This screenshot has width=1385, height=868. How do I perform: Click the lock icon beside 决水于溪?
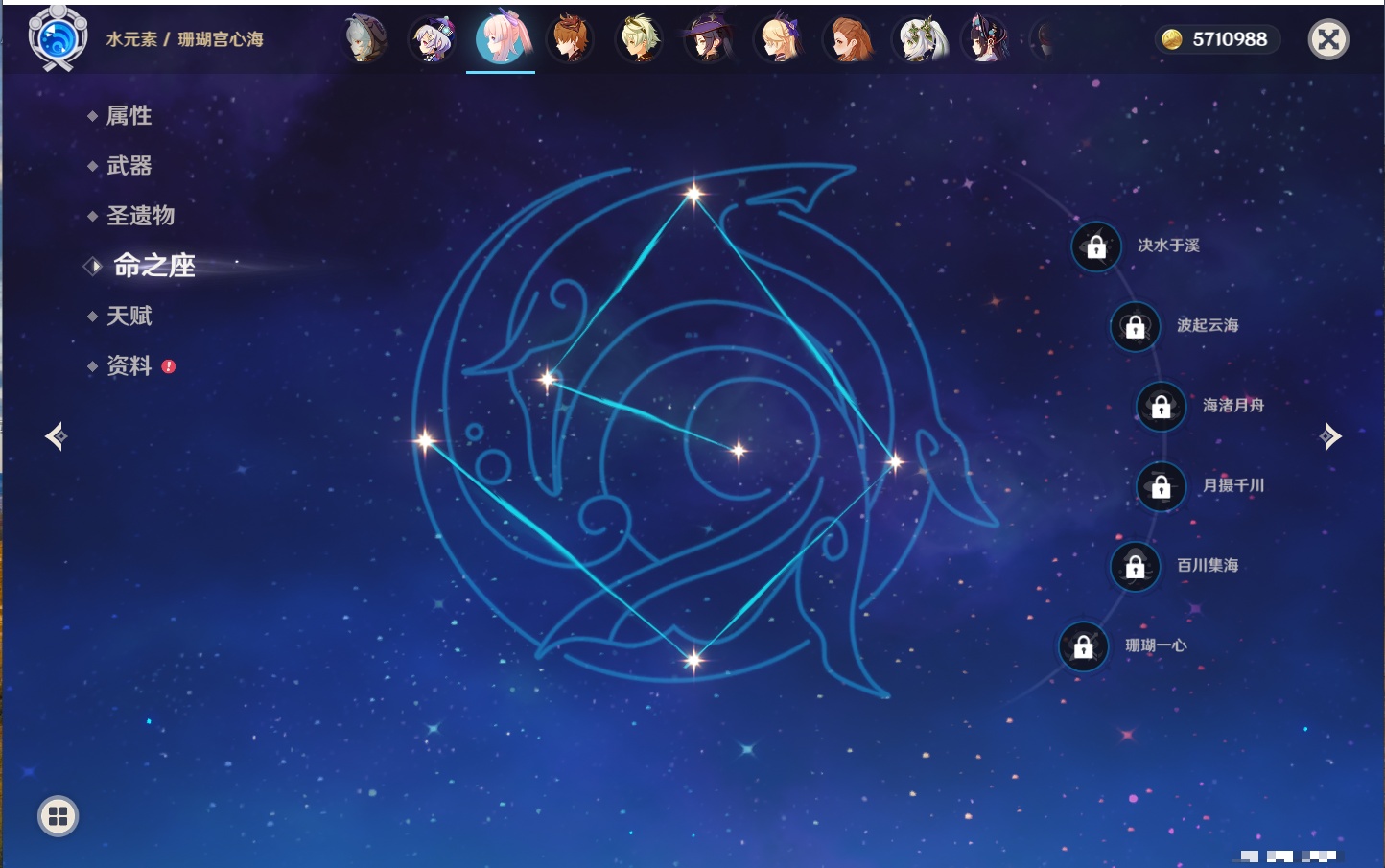[1096, 246]
